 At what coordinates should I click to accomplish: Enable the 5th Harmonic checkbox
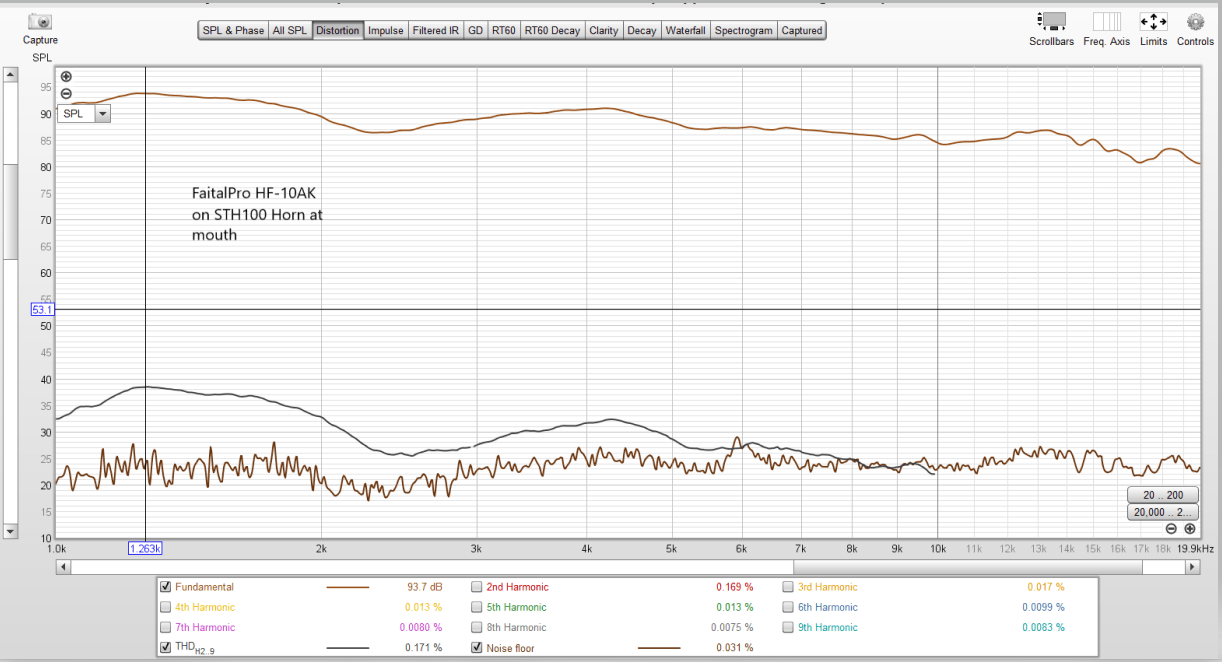(x=477, y=607)
